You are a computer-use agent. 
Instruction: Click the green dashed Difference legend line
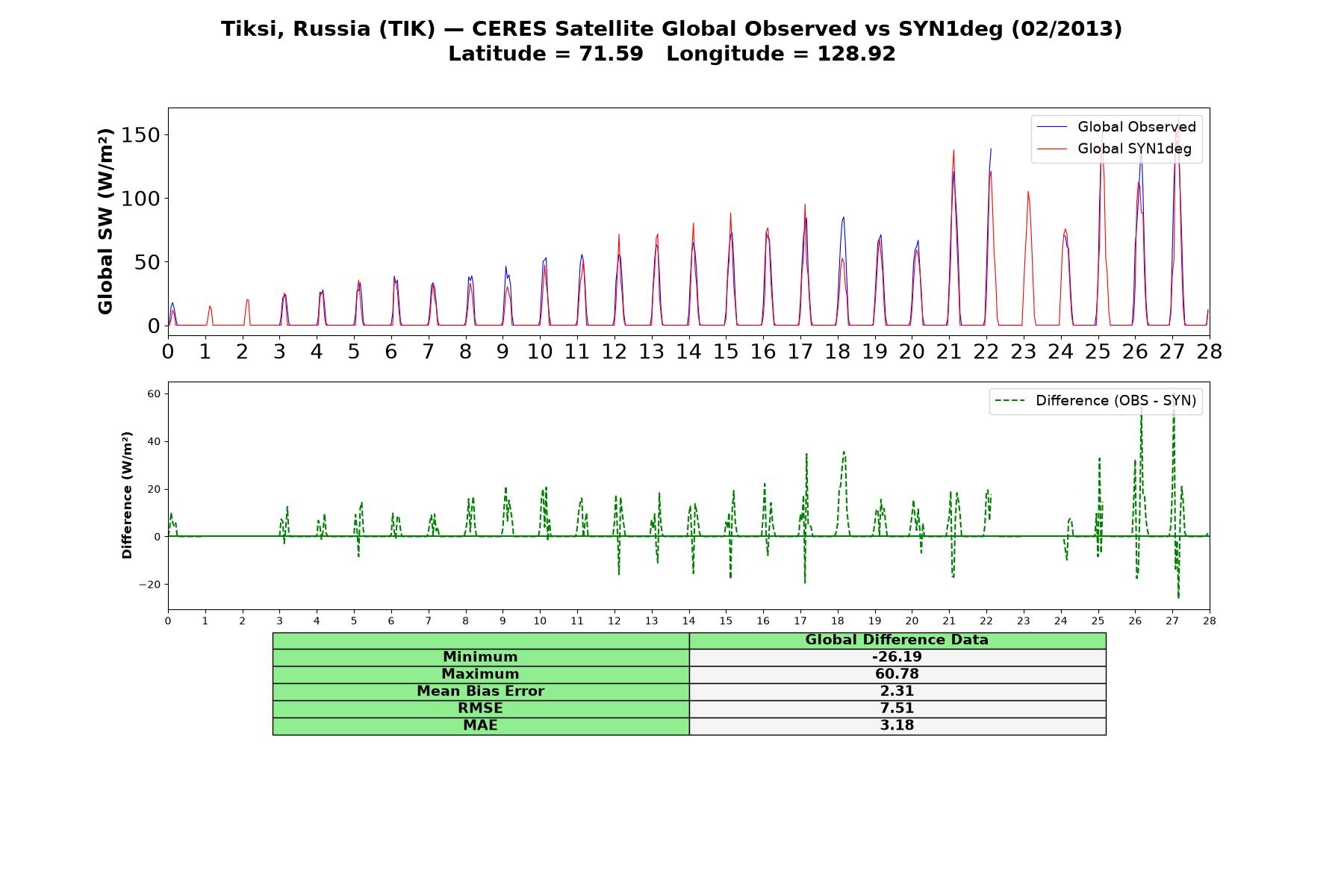pos(1010,401)
